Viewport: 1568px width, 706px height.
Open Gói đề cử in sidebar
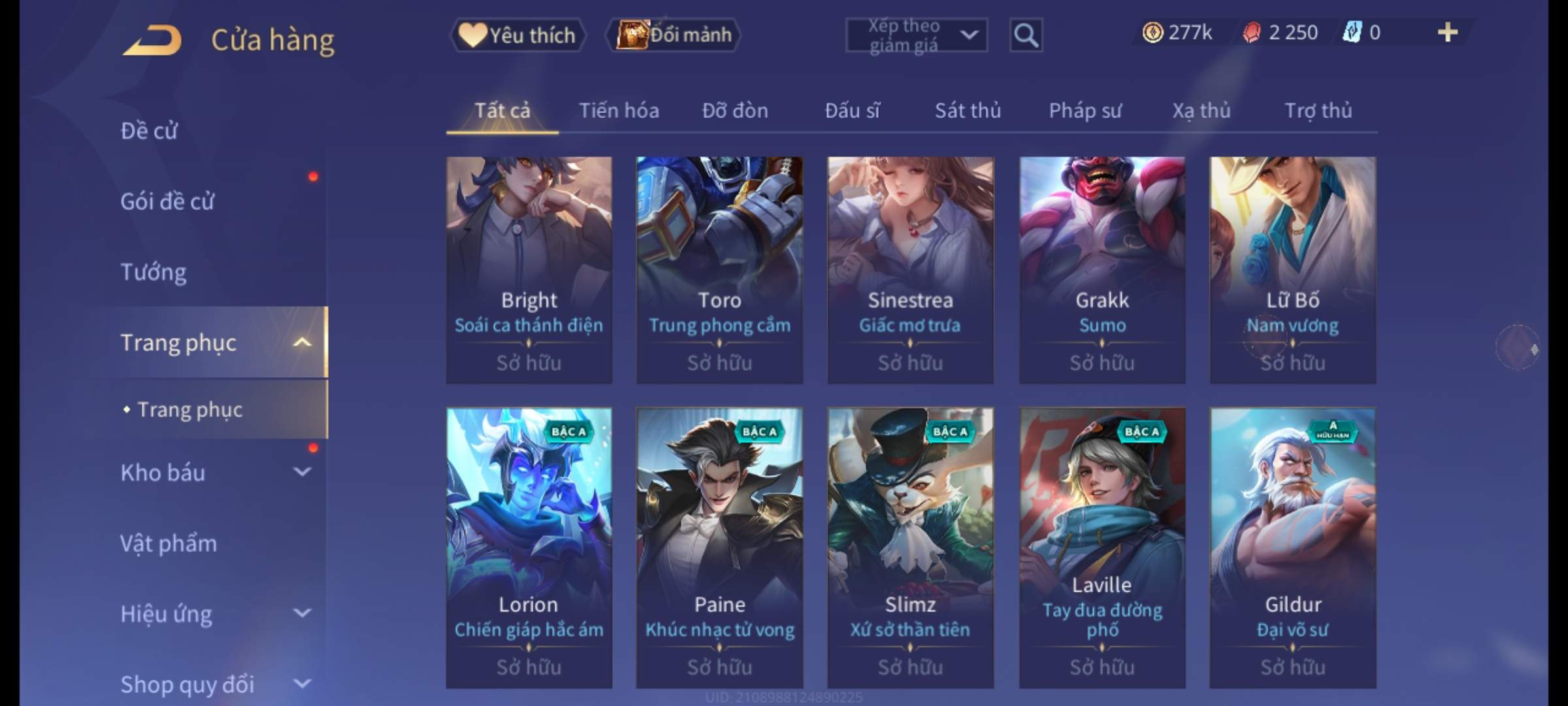pyautogui.click(x=167, y=201)
